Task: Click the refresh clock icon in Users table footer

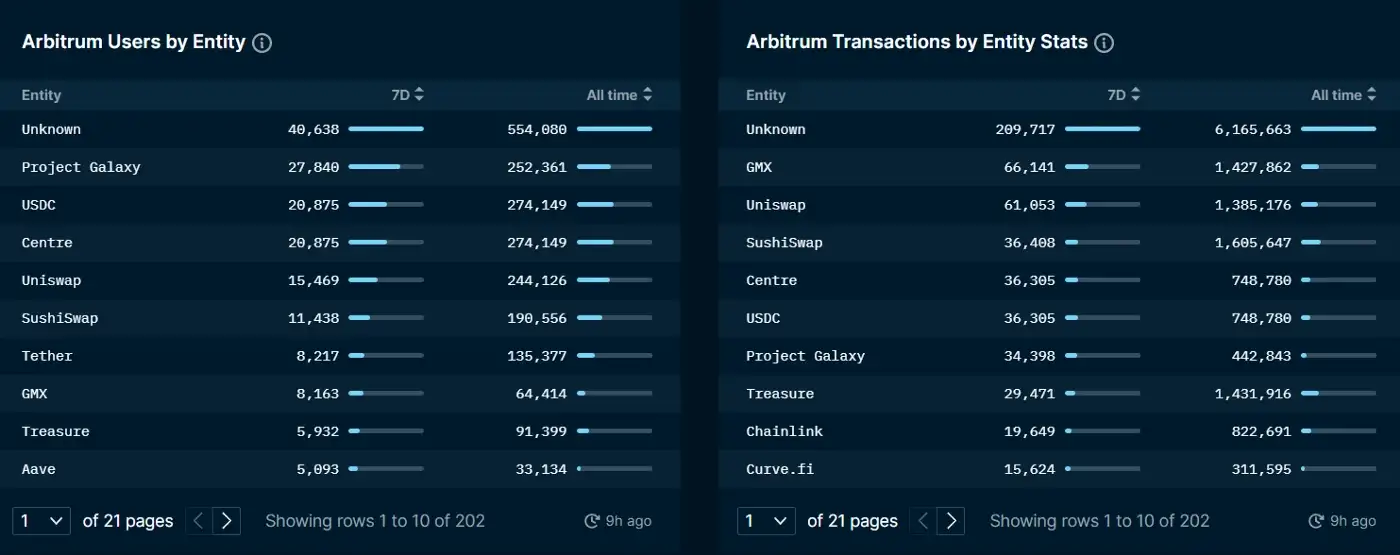Action: click(592, 521)
